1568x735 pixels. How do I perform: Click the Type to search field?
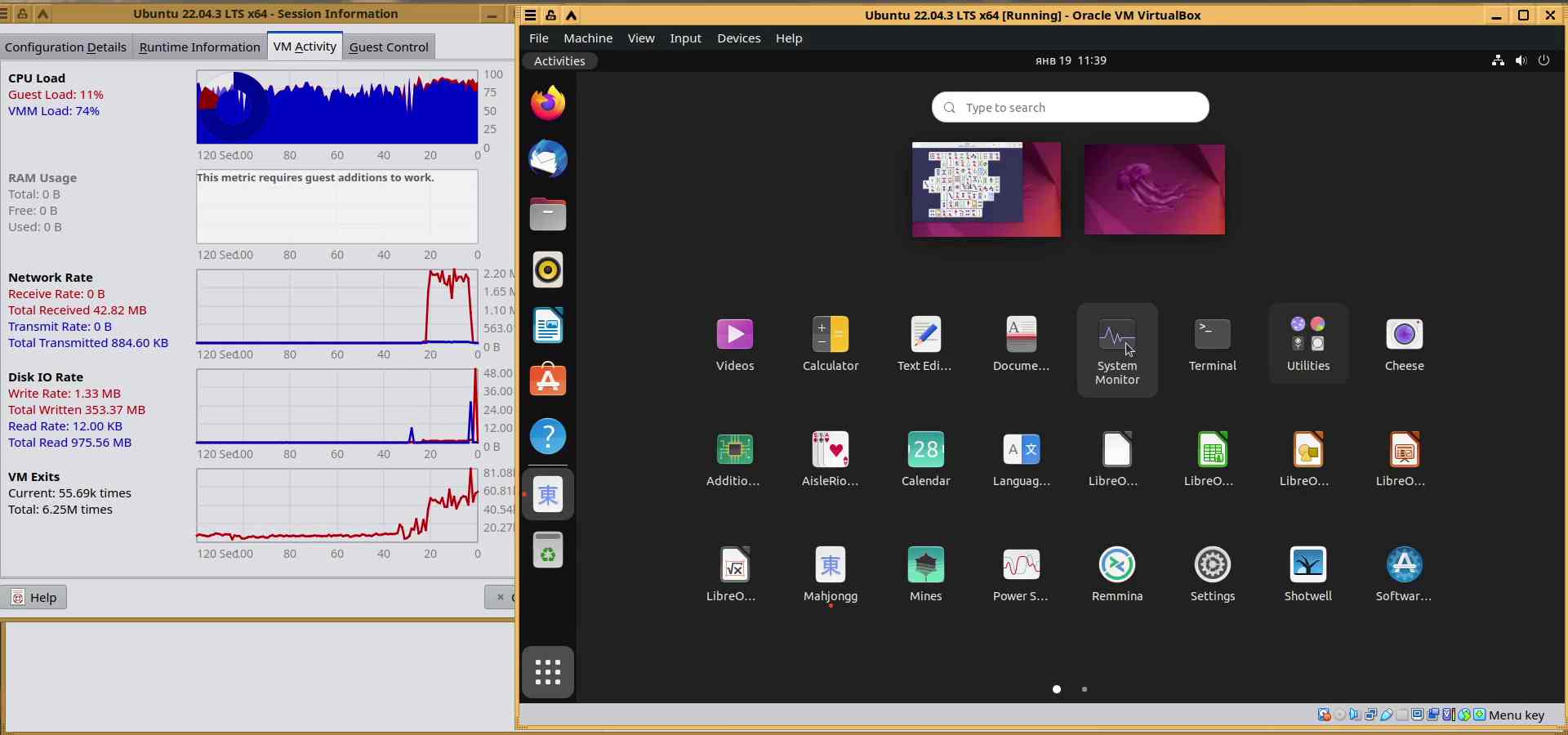(1071, 107)
